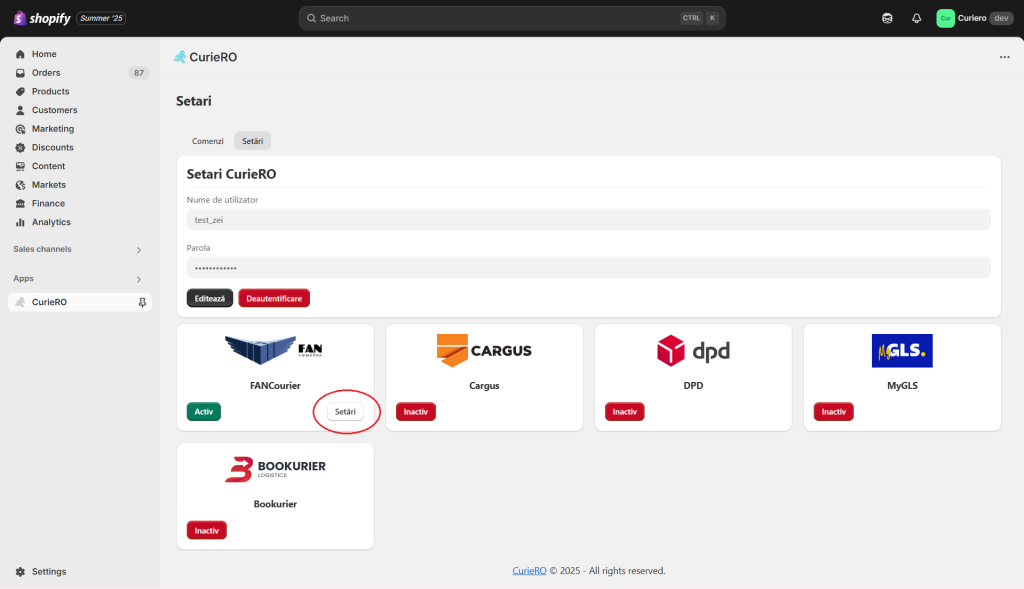The width and height of the screenshot is (1024, 589).
Task: Open Content in the sidebar
Action: (48, 167)
